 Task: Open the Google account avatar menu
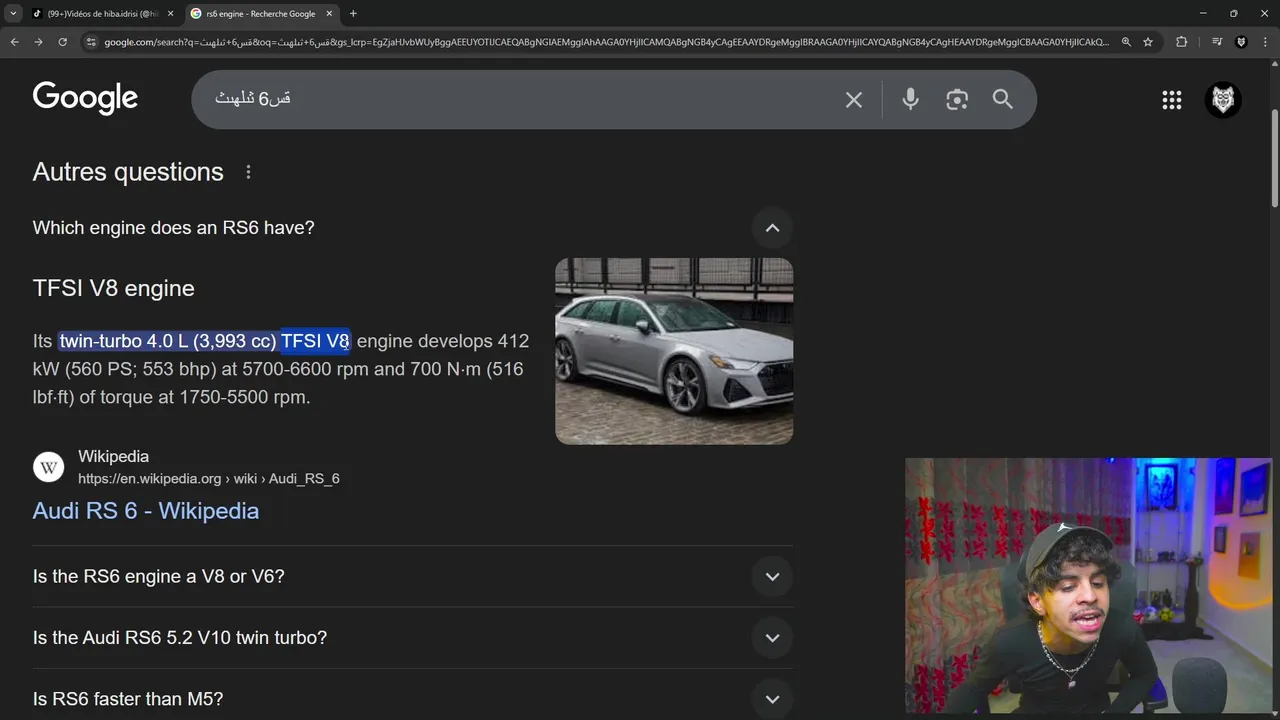point(1222,99)
